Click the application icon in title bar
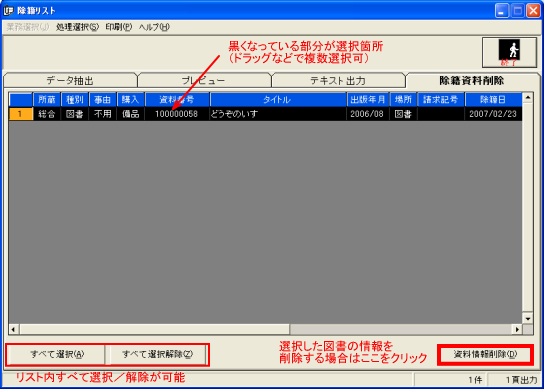The image size is (544, 389). click(x=8, y=11)
